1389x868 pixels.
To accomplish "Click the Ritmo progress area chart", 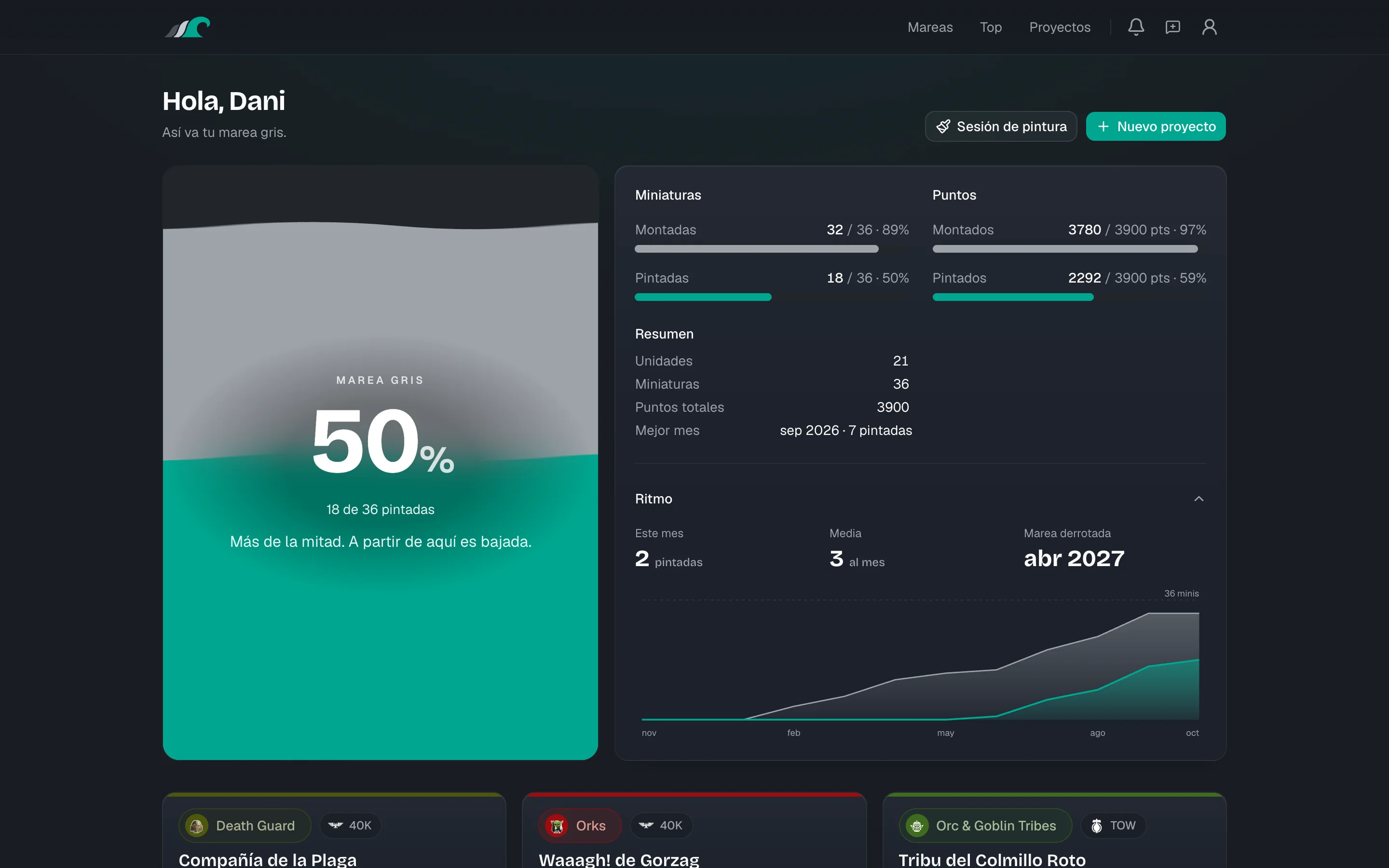I will [920, 663].
